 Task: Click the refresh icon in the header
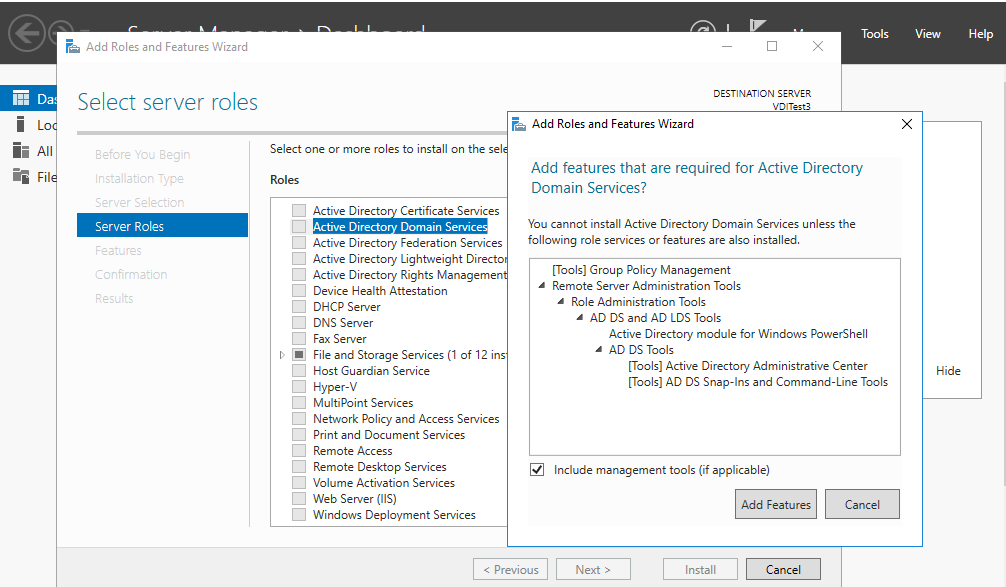705,34
